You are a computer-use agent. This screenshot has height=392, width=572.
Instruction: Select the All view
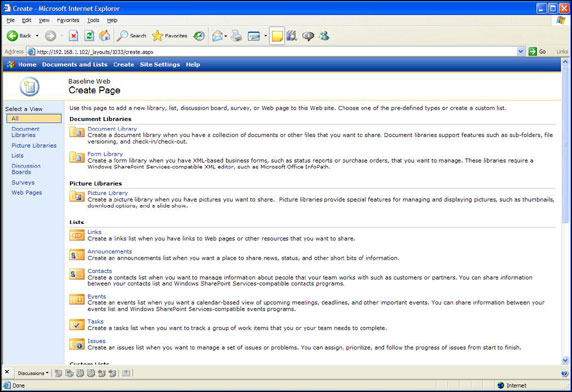pyautogui.click(x=34, y=119)
